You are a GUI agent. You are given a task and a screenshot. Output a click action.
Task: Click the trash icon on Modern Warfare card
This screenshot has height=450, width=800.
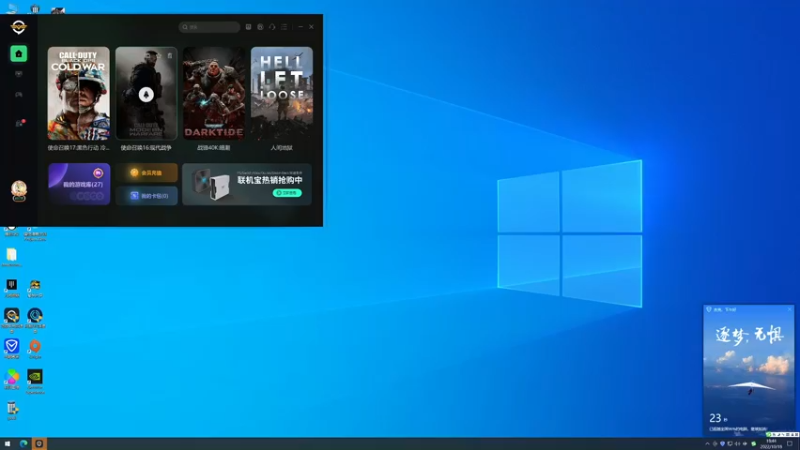coord(170,55)
